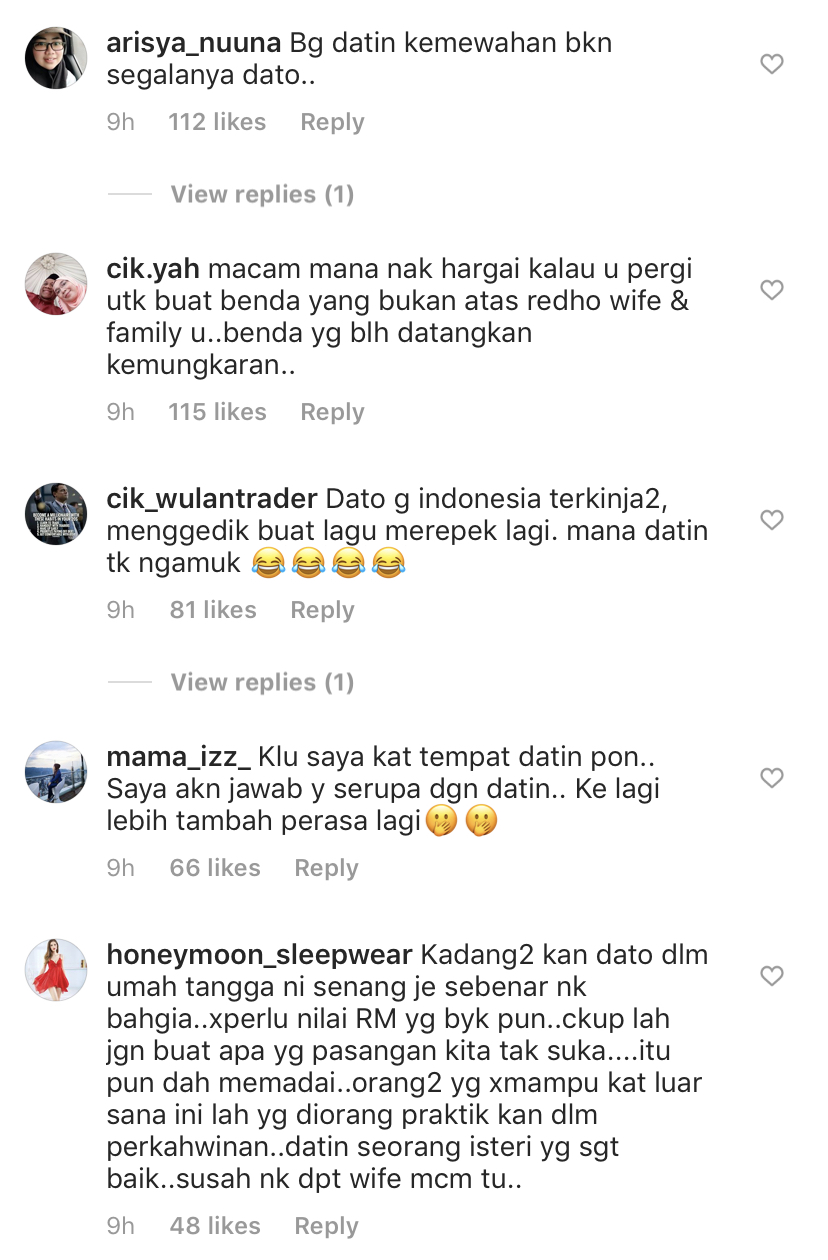The image size is (828, 1260).
Task: Open cik.yah's avatar photo
Action: [x=56, y=284]
